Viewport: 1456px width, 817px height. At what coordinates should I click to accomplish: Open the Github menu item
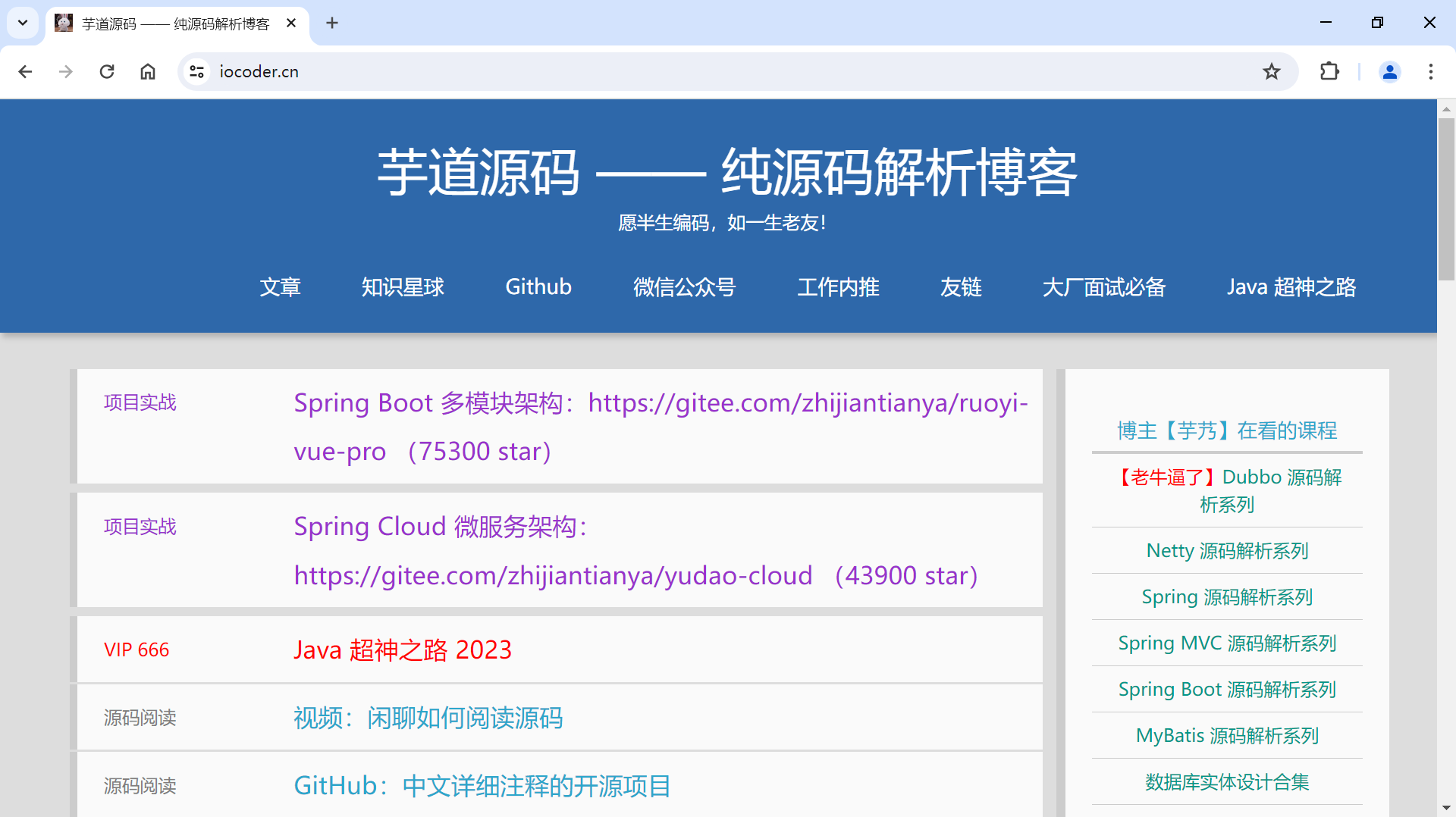click(538, 287)
